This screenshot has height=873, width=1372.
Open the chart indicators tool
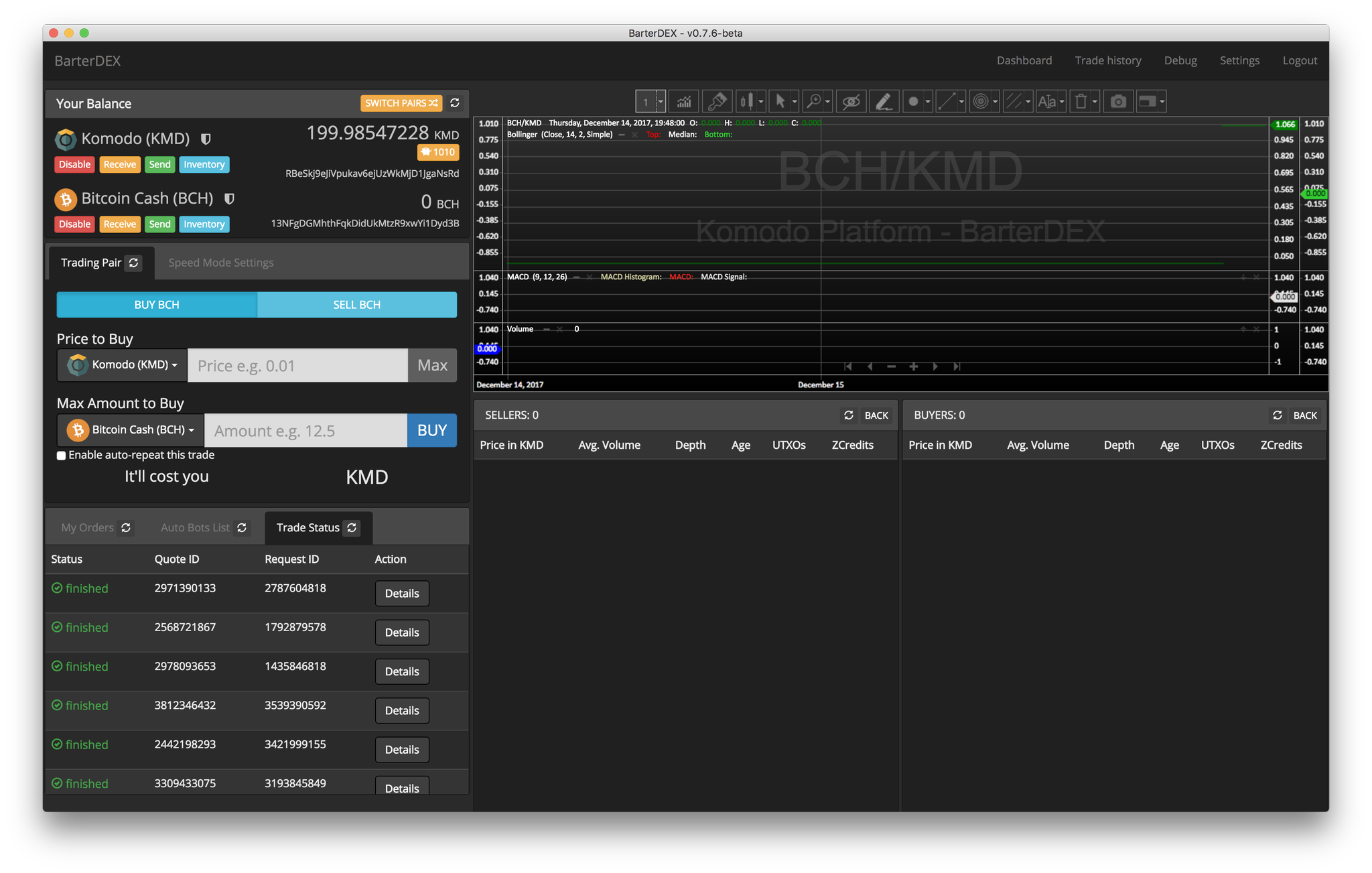pyautogui.click(x=684, y=102)
